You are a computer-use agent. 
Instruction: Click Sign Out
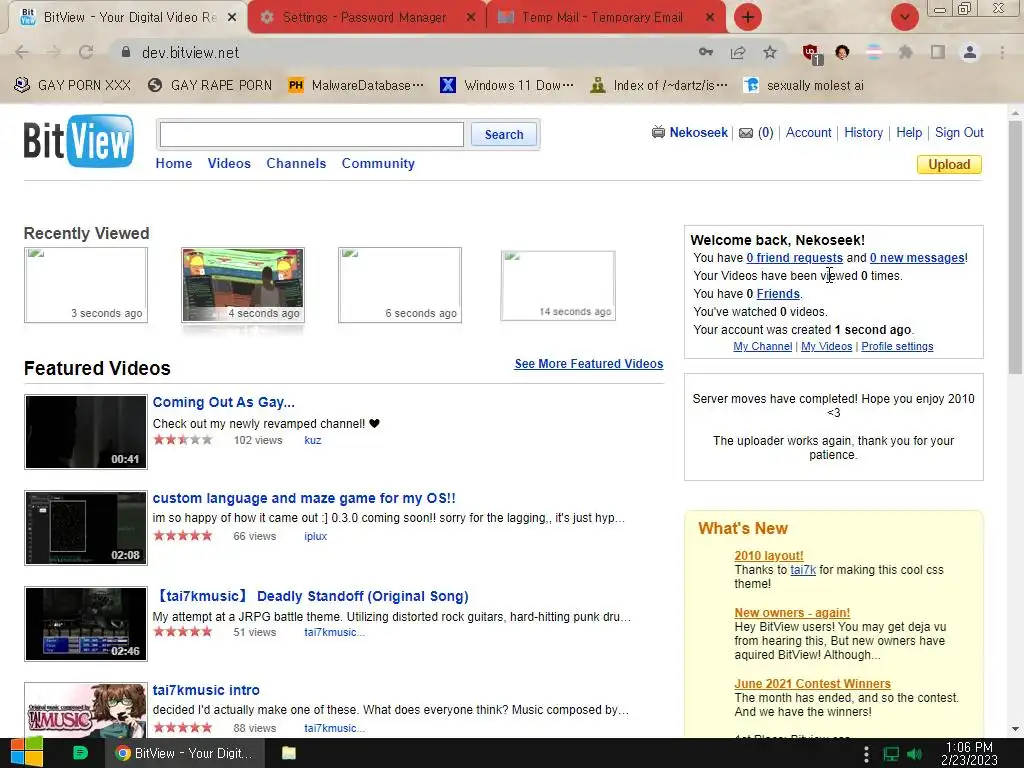pyautogui.click(x=959, y=133)
